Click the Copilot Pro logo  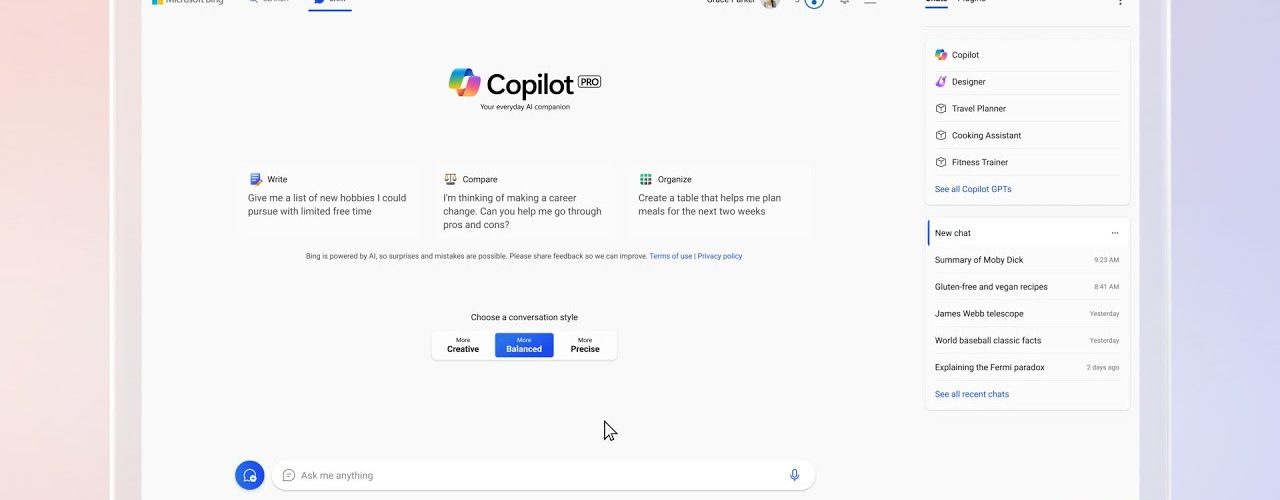click(x=524, y=84)
